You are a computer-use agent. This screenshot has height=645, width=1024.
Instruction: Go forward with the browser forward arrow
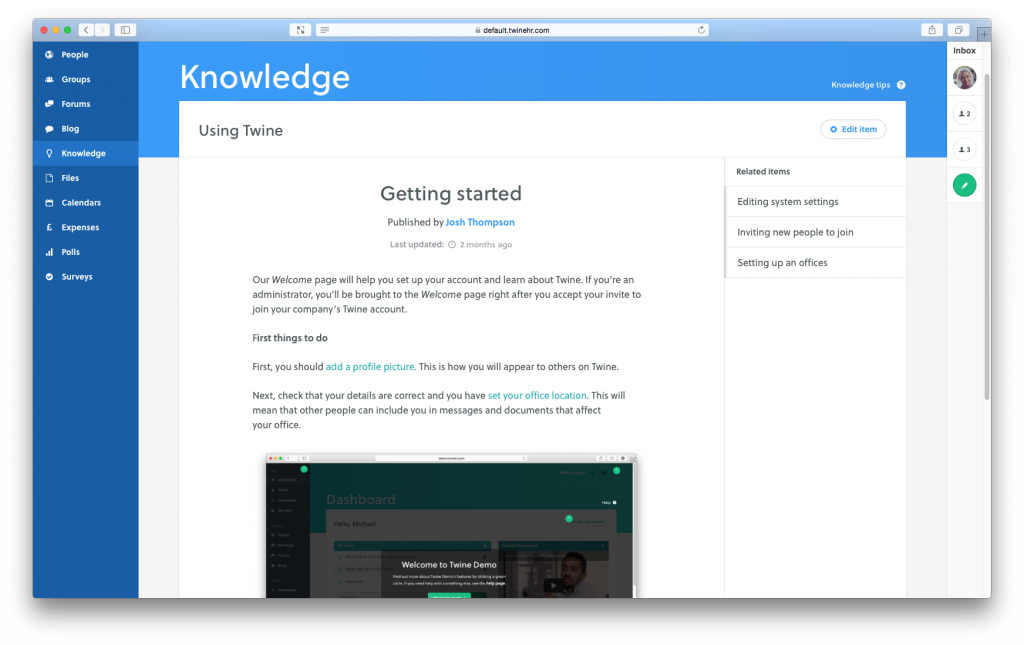(103, 30)
